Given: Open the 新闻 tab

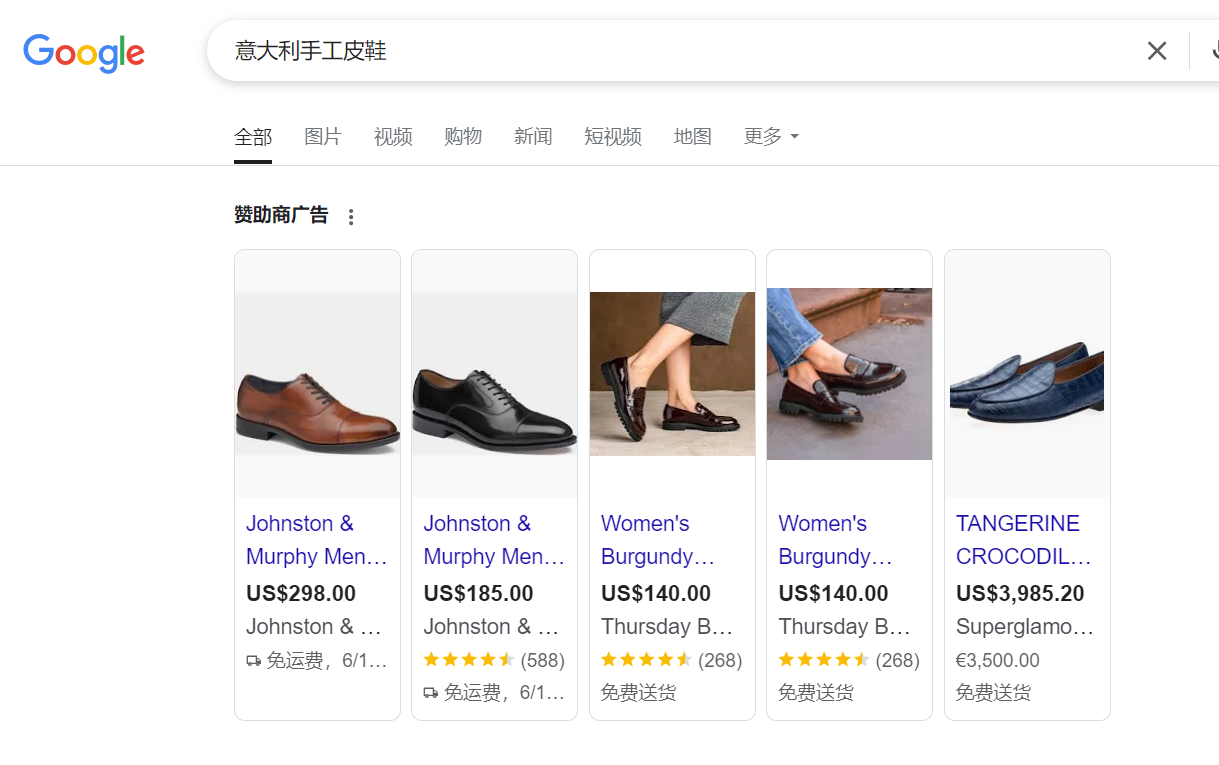Looking at the screenshot, I should pos(533,137).
